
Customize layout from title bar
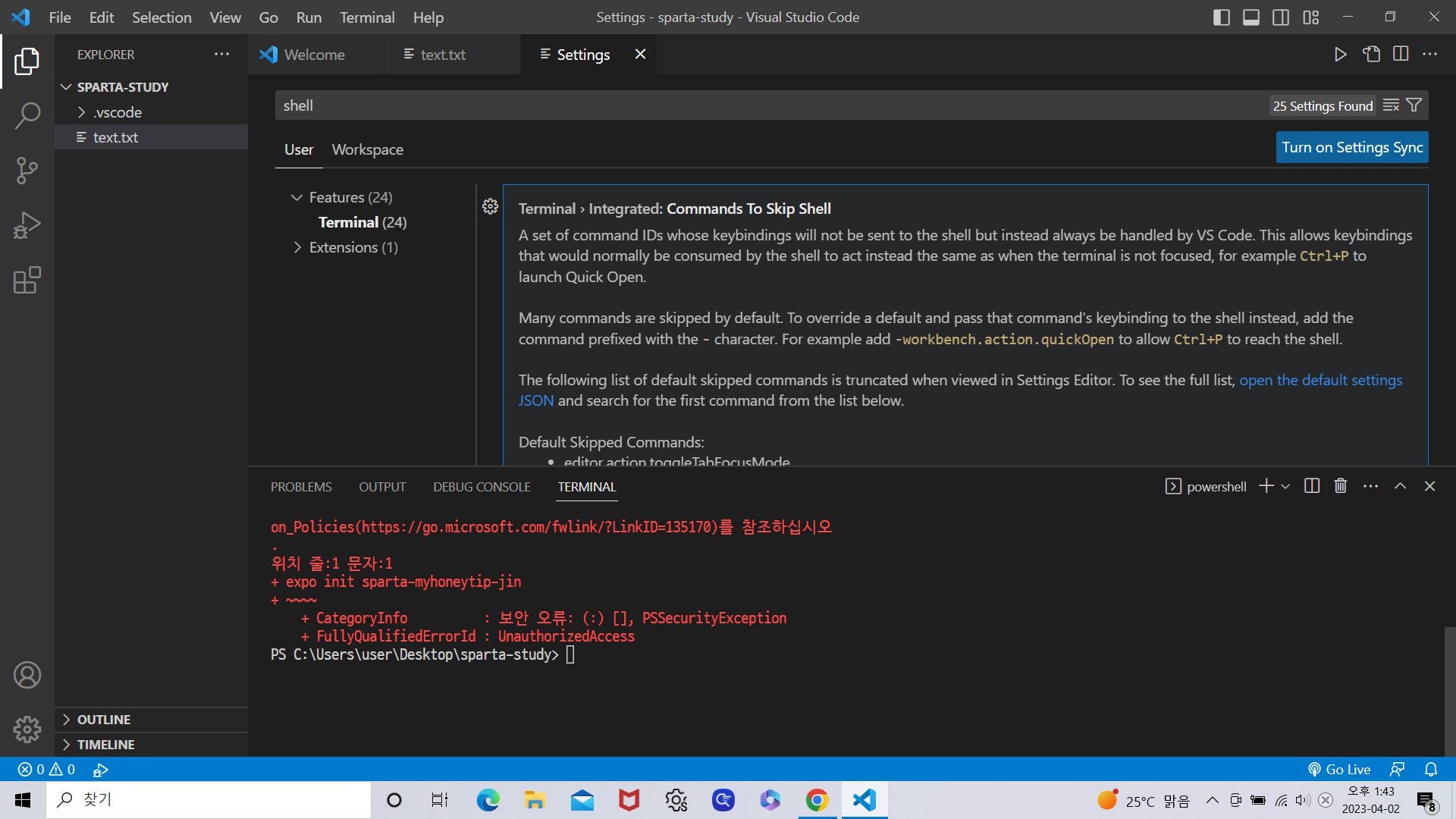pos(1311,17)
